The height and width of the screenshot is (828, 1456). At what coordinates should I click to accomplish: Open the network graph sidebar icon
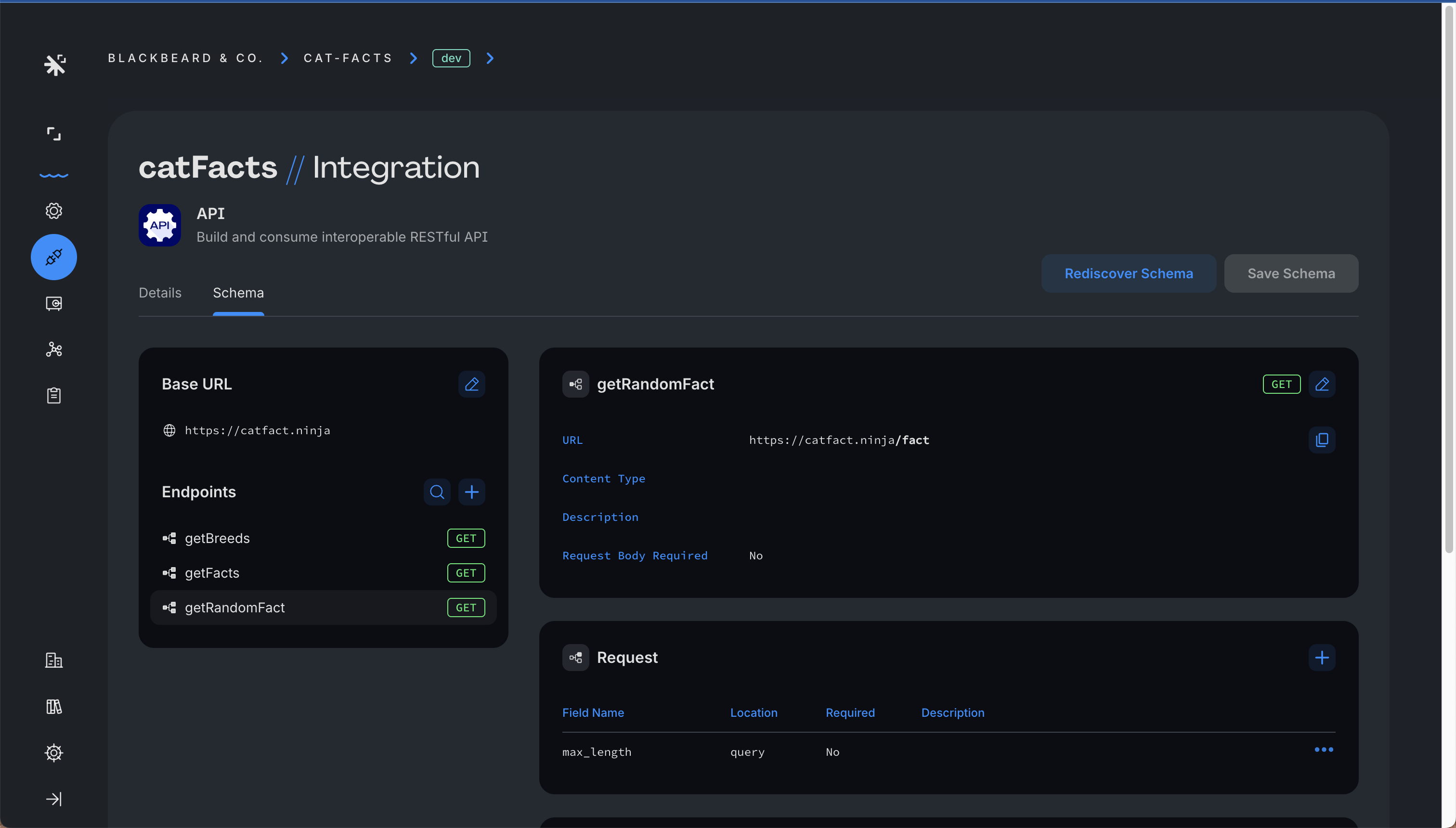pyautogui.click(x=53, y=349)
